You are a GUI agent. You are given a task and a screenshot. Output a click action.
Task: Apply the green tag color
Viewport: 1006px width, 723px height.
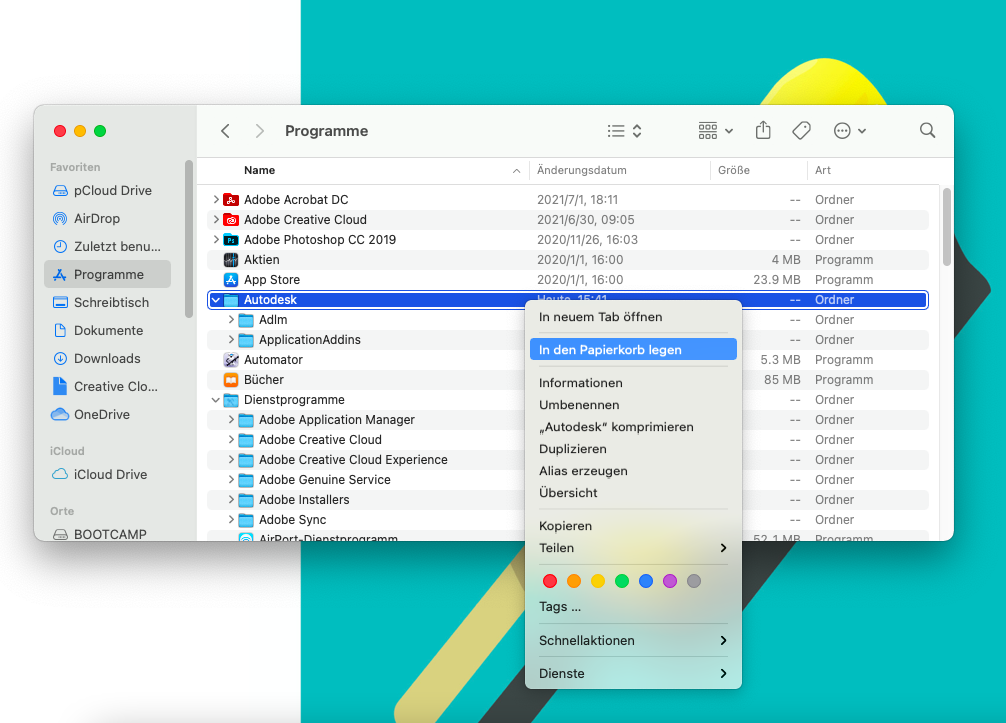pyautogui.click(x=622, y=581)
